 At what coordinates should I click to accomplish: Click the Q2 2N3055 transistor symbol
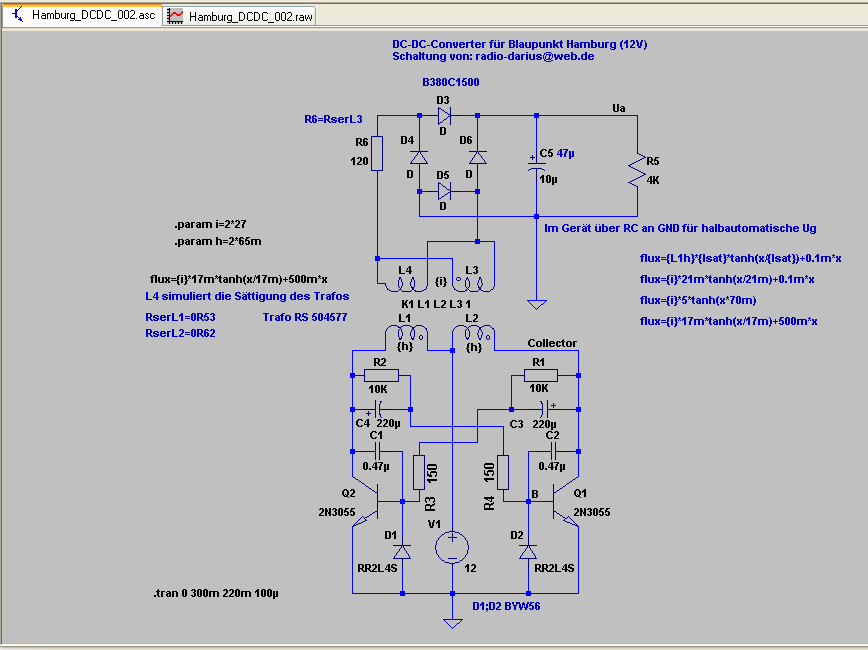(x=366, y=503)
